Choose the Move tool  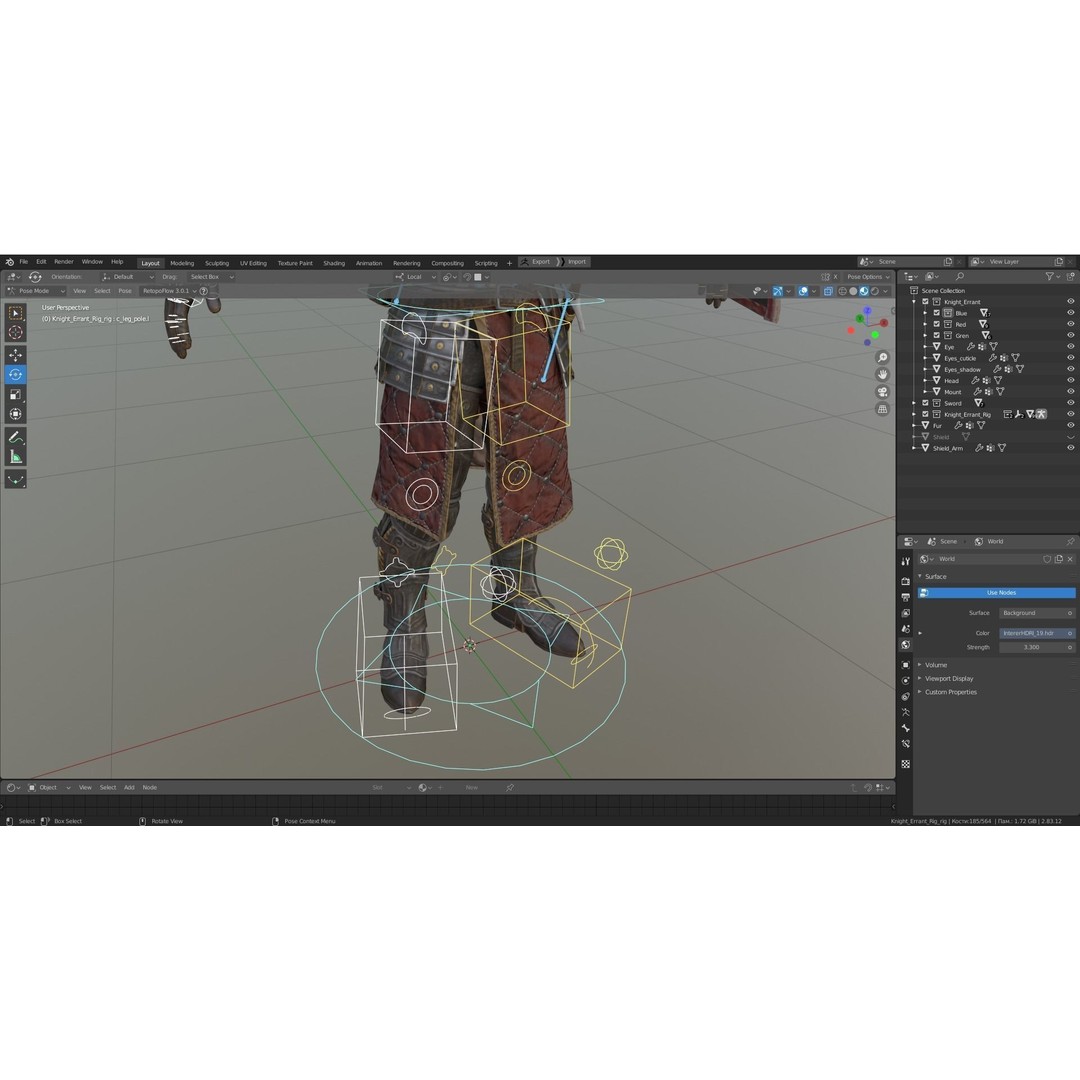tap(15, 355)
